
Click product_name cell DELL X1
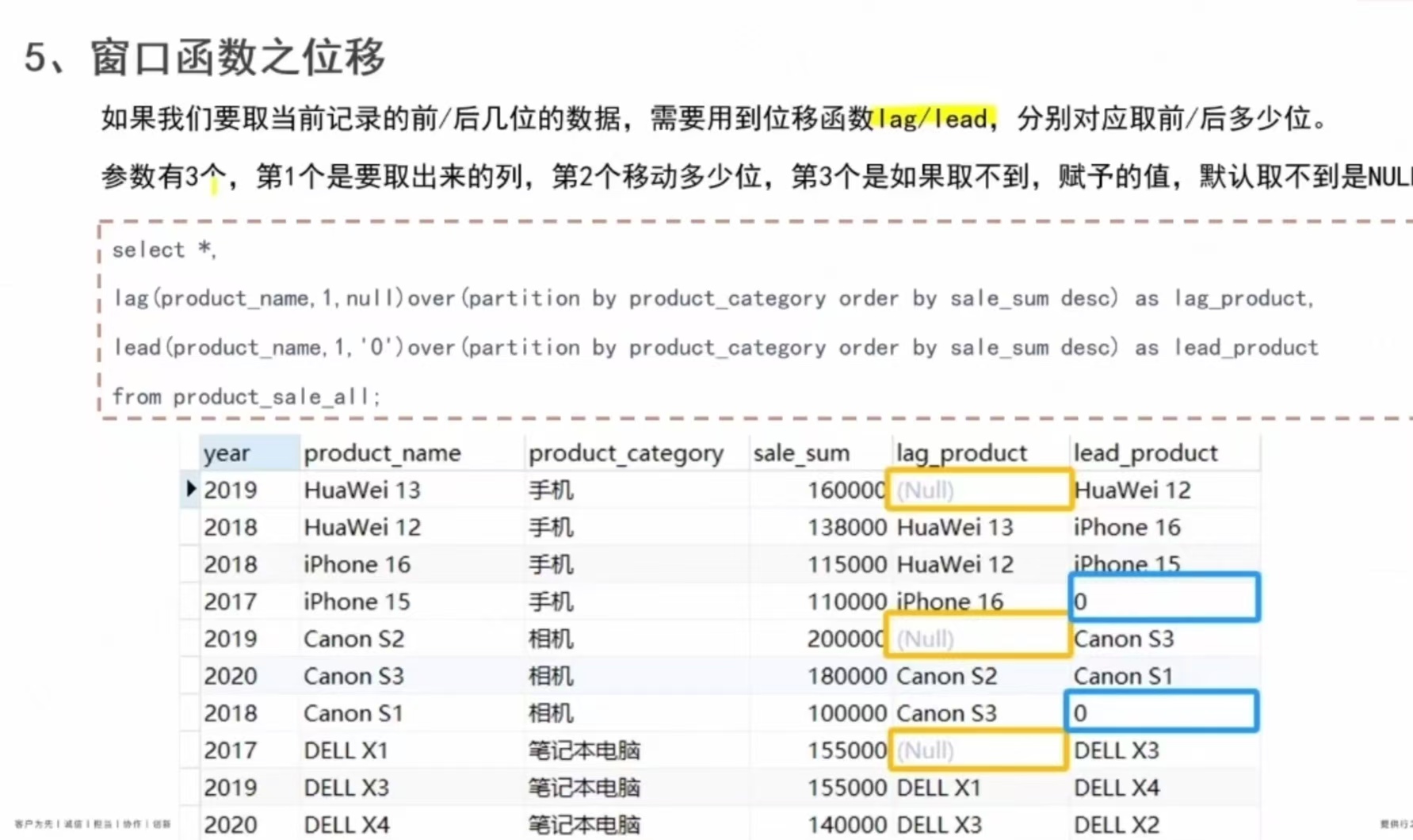pos(346,750)
